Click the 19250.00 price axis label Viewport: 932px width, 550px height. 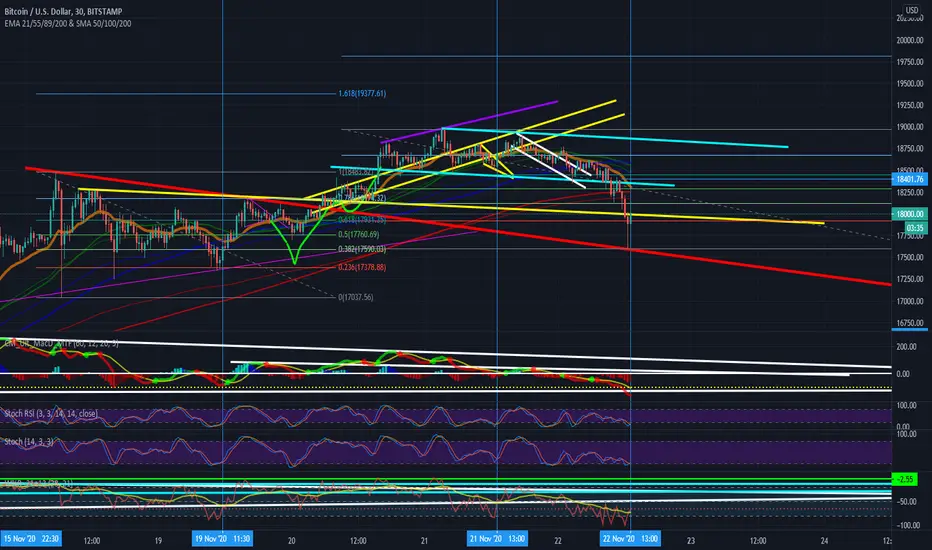(x=910, y=105)
